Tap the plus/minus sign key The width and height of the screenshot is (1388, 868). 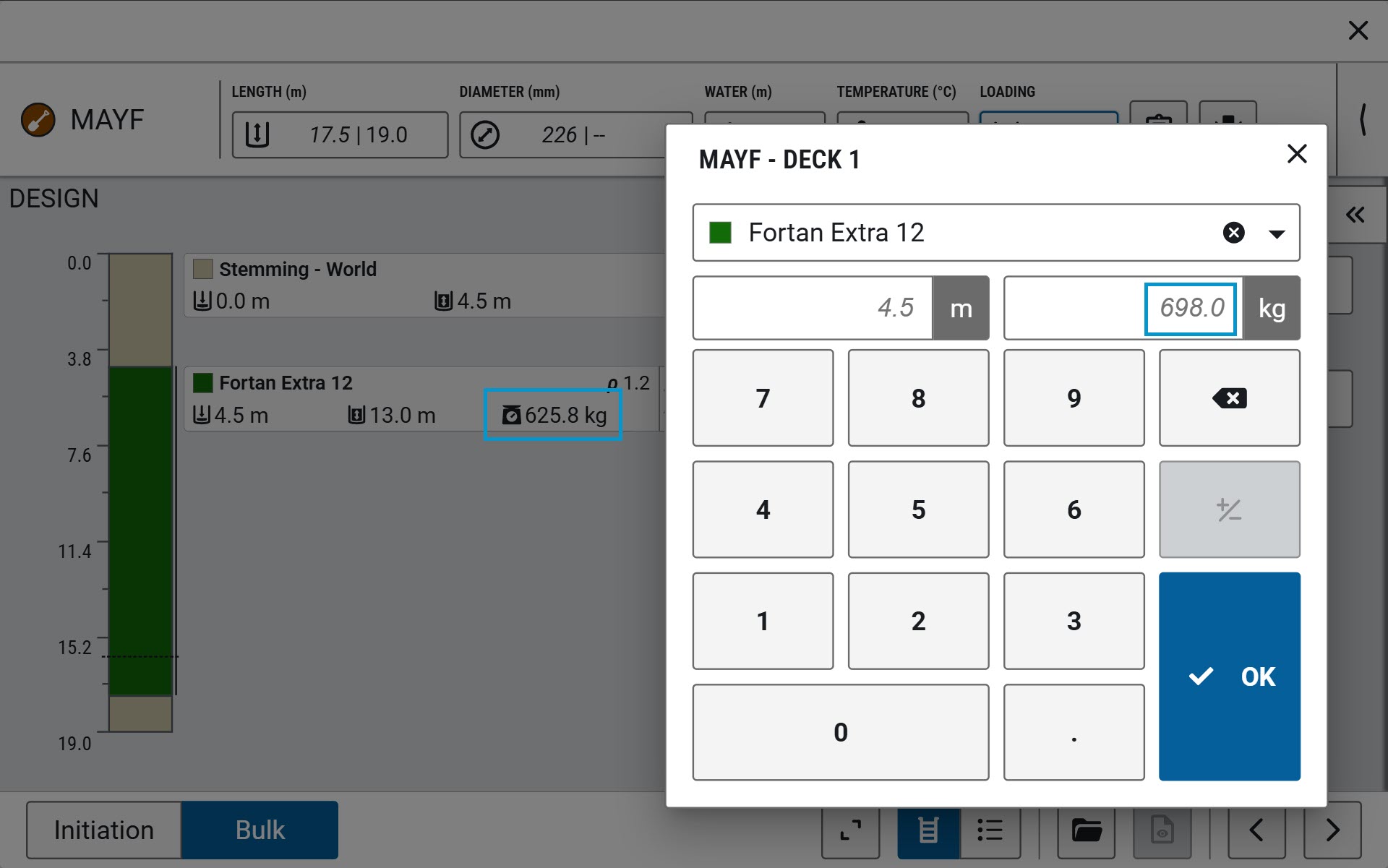coord(1229,510)
